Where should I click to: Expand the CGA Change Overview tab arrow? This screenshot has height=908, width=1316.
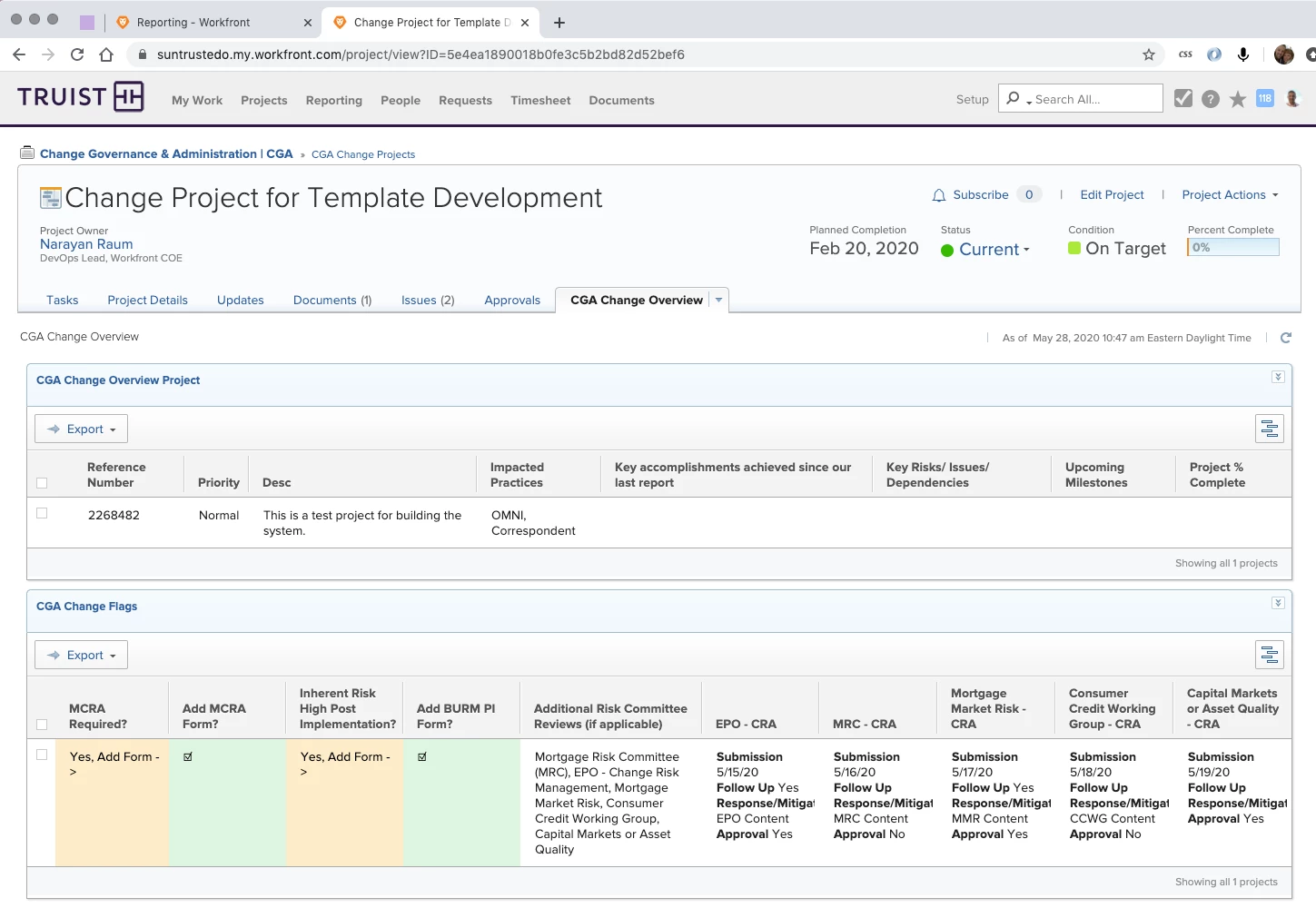click(x=718, y=300)
